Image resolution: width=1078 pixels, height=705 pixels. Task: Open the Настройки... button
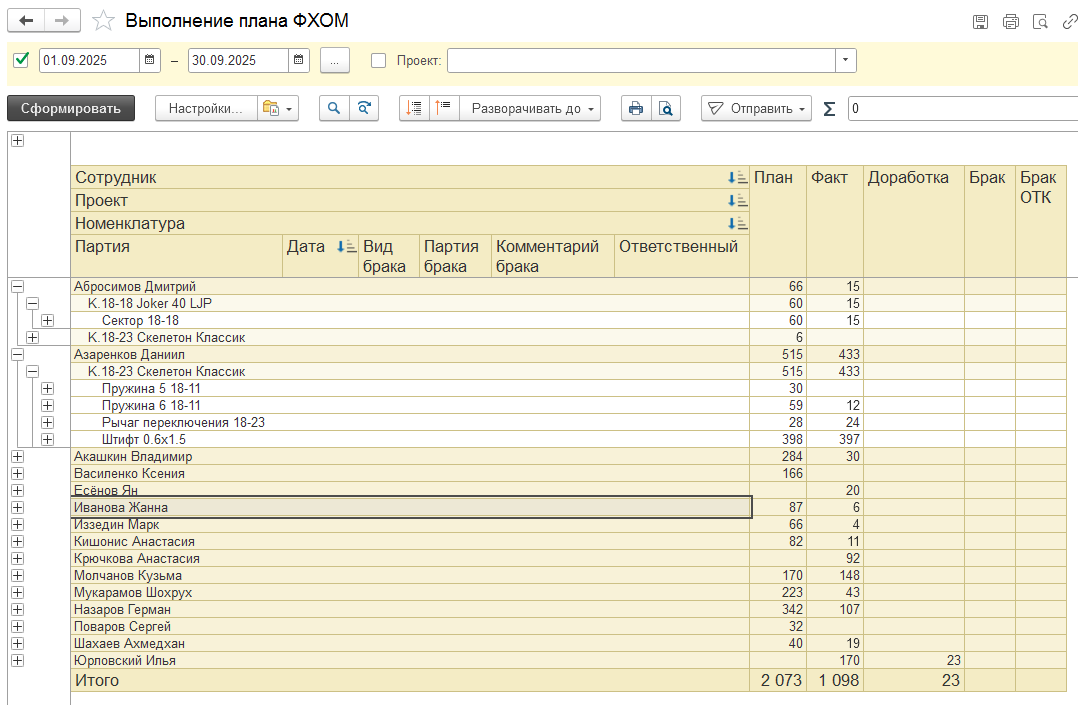(205, 109)
